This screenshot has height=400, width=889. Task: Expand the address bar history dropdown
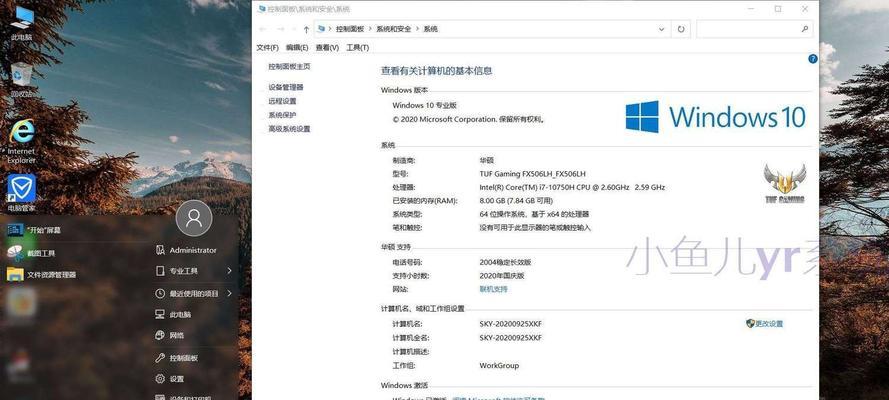point(662,29)
